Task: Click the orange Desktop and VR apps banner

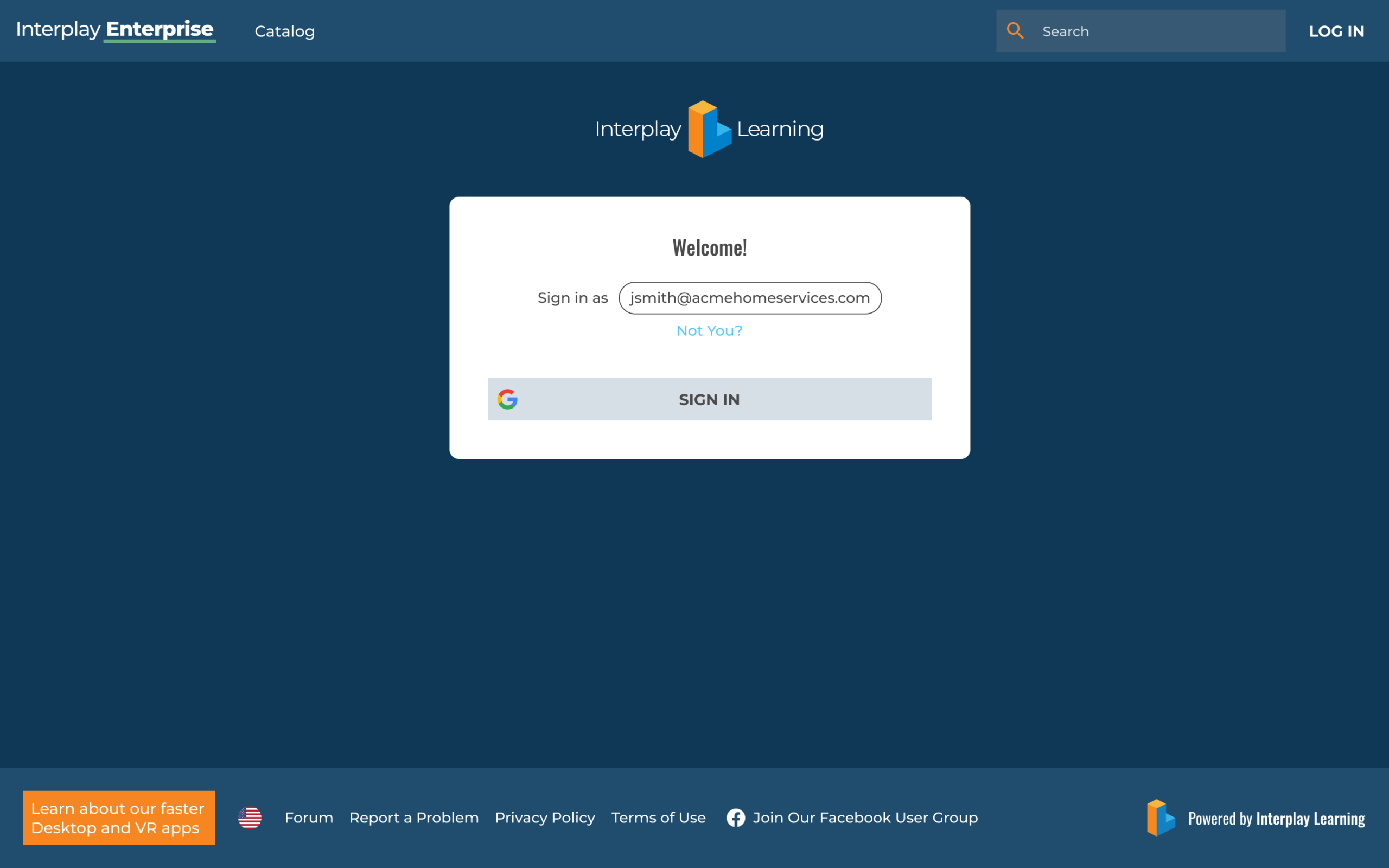Action: (118, 818)
